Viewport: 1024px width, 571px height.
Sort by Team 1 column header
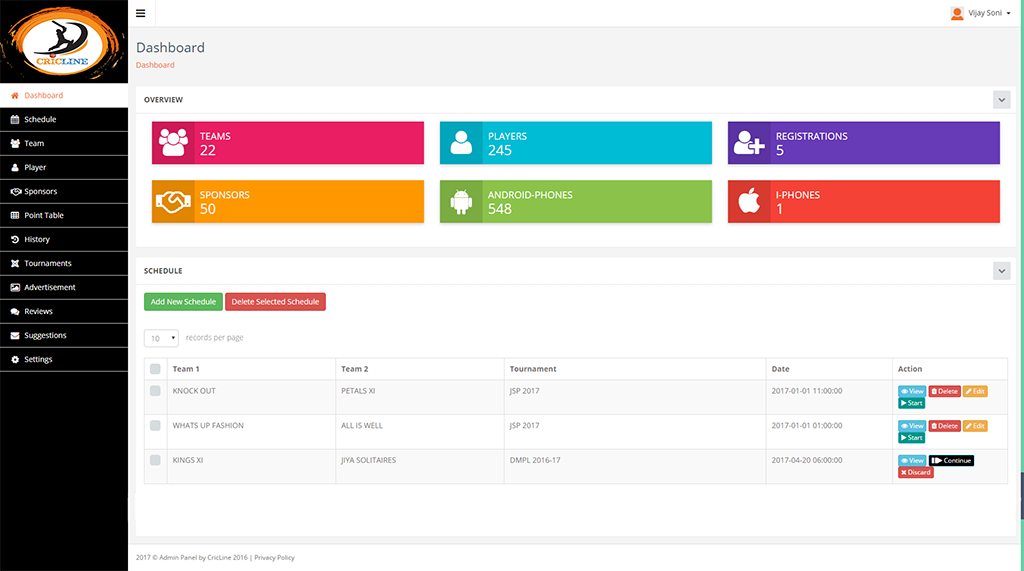pyautogui.click(x=251, y=369)
